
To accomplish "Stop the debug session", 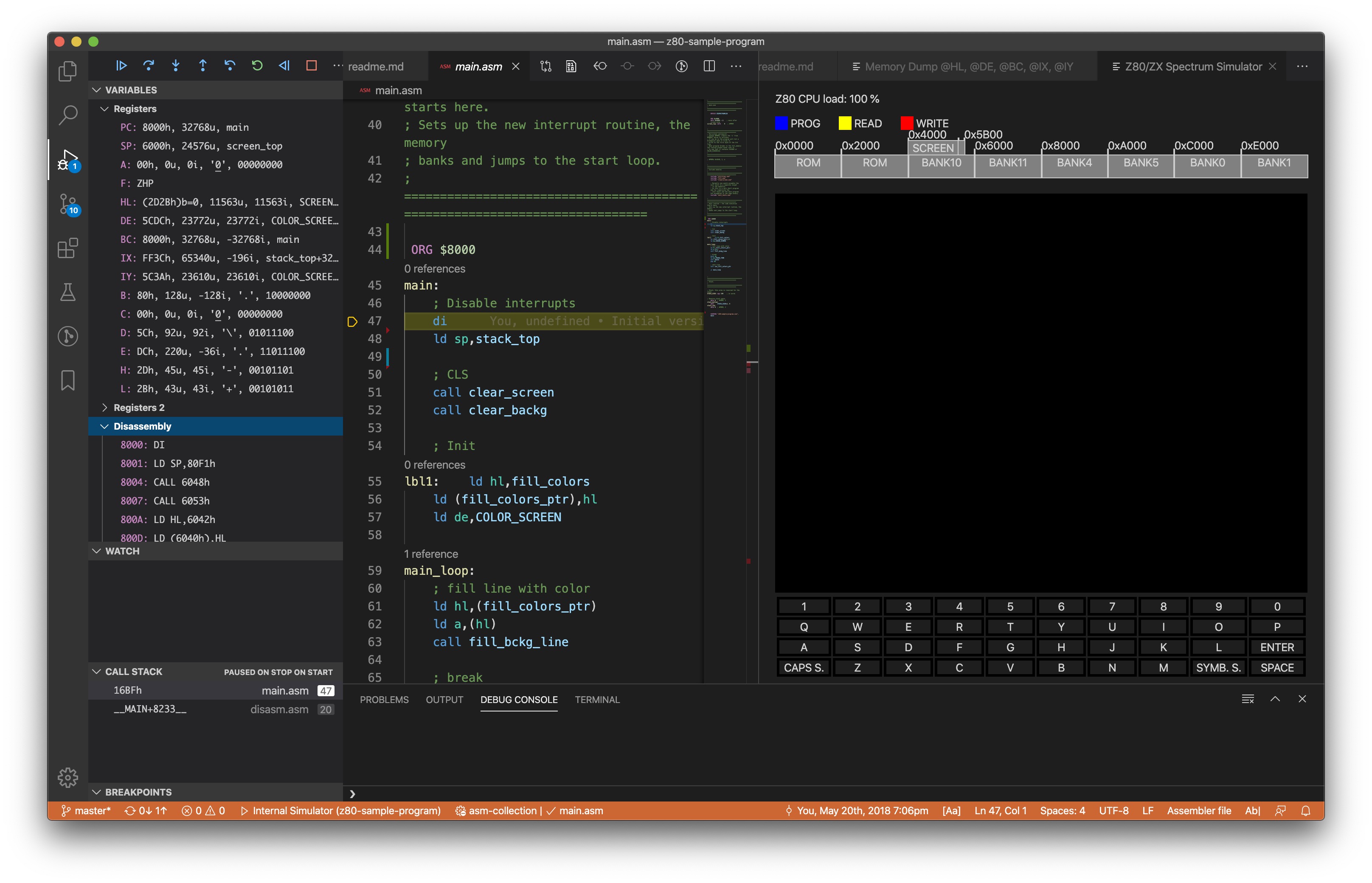I will click(x=311, y=65).
